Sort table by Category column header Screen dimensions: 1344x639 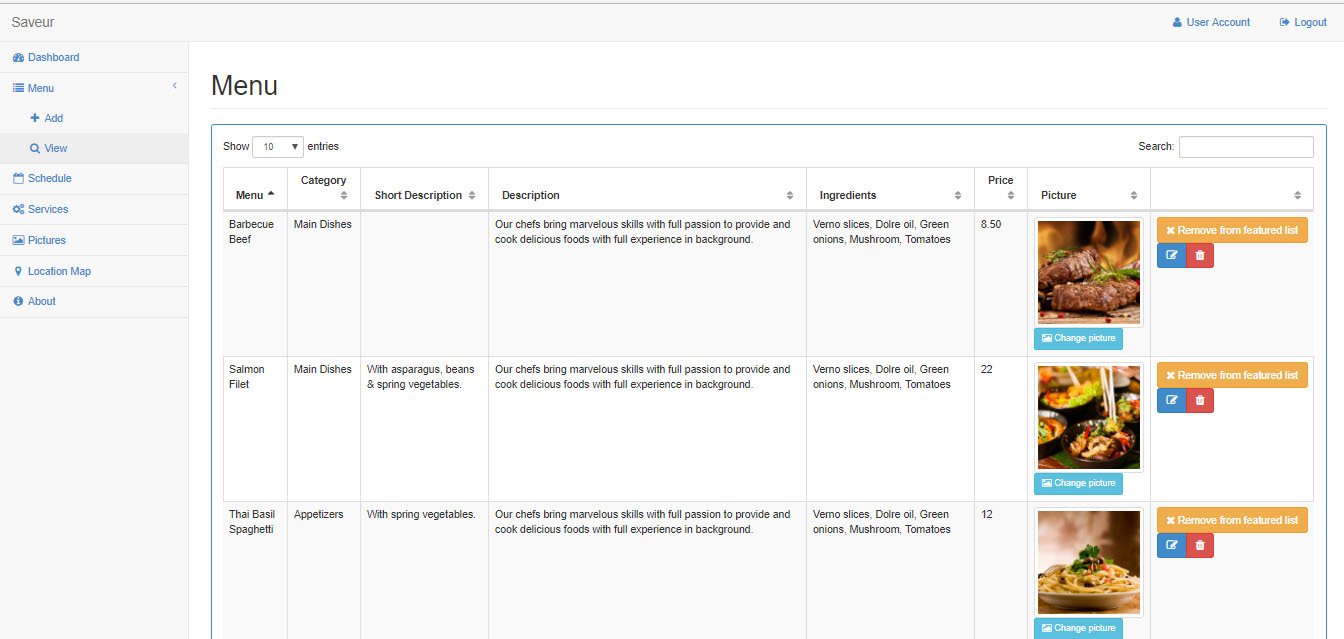click(x=323, y=188)
